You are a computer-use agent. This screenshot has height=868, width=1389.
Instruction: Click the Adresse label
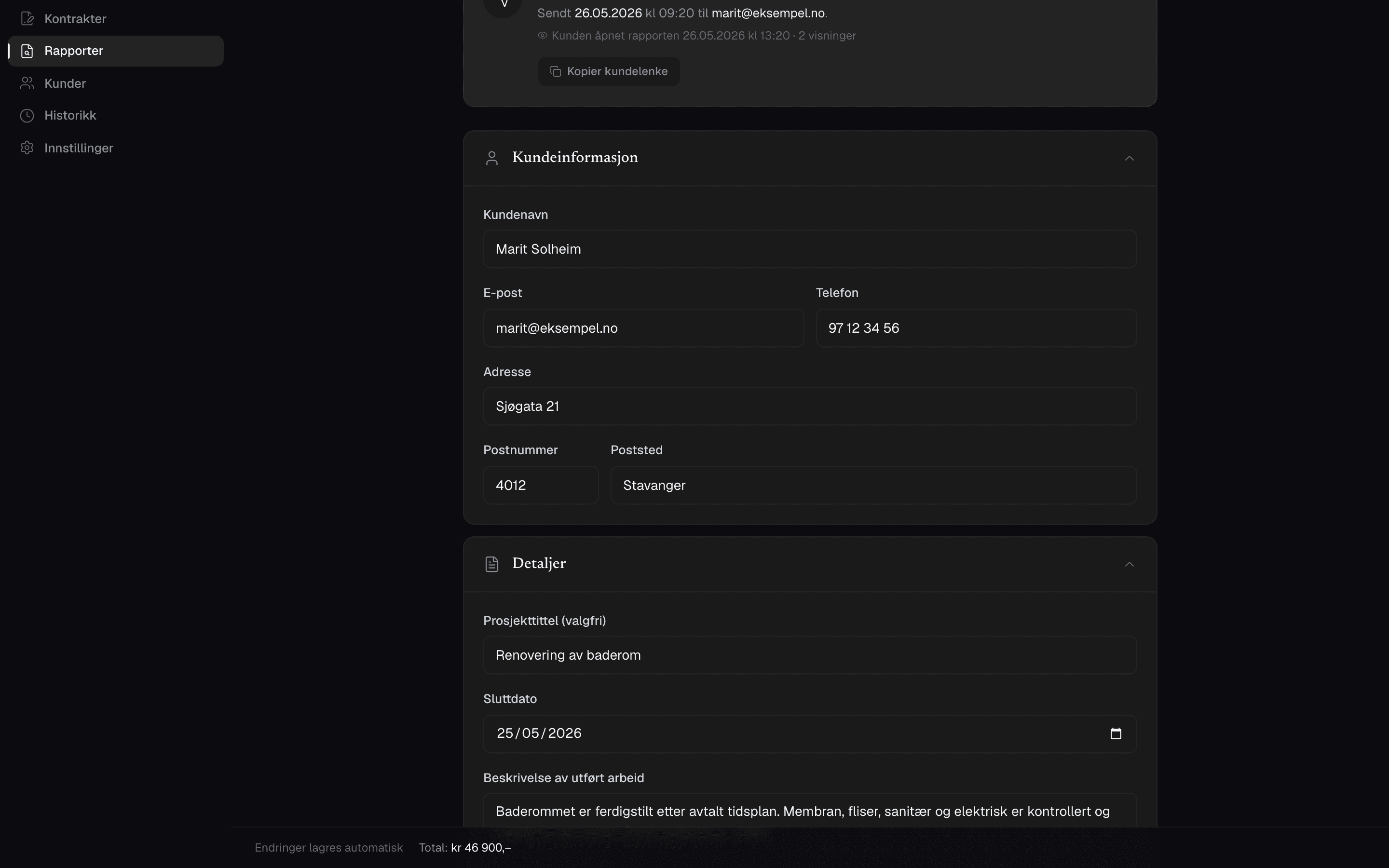click(507, 372)
